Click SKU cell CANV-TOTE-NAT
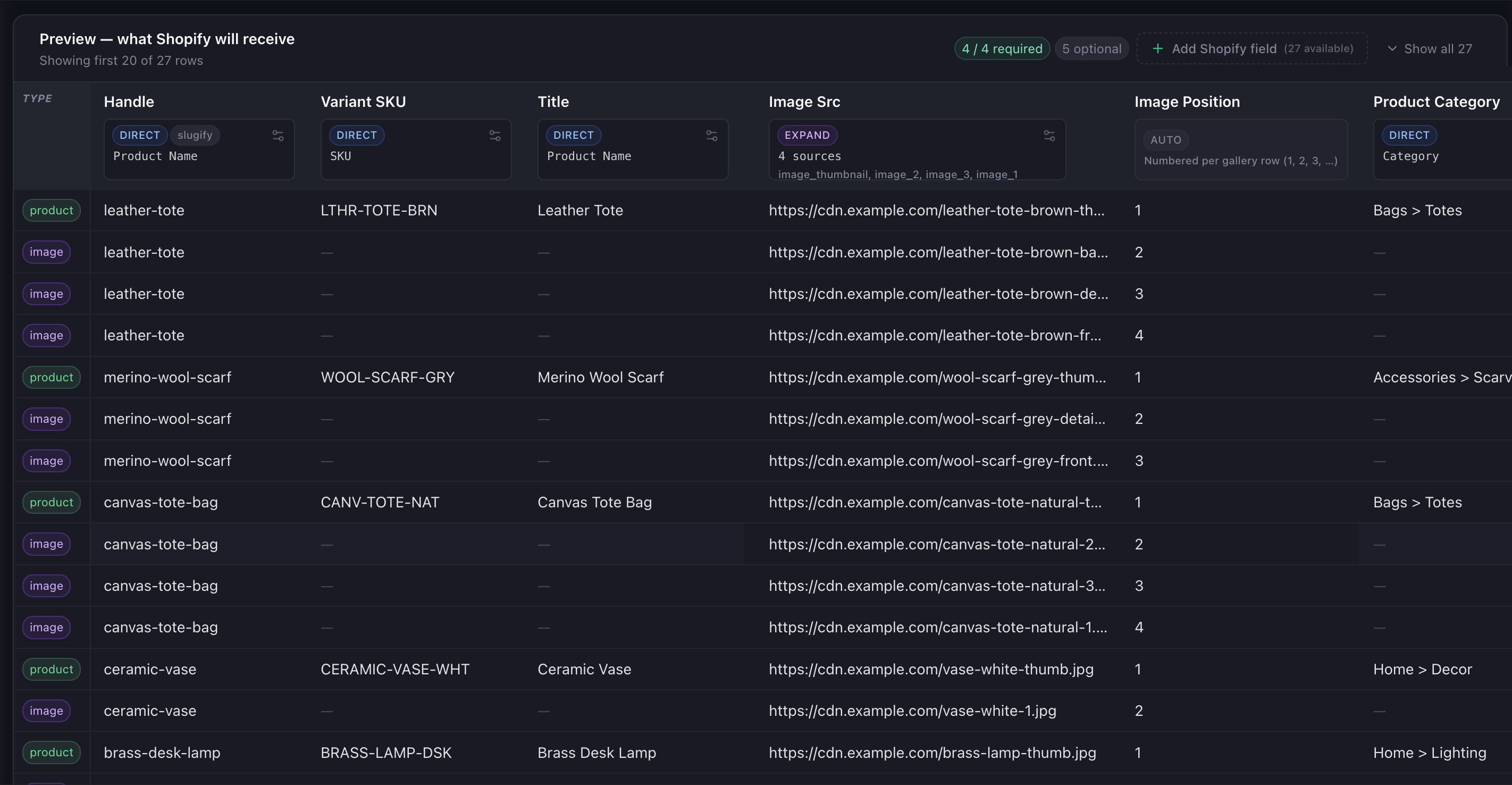 tap(380, 502)
